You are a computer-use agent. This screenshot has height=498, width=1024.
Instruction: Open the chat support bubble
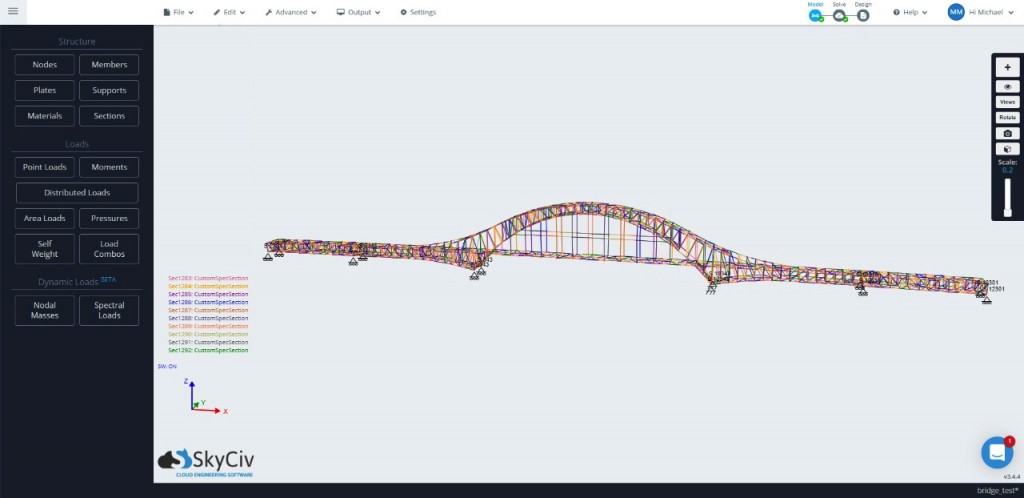tap(996, 452)
